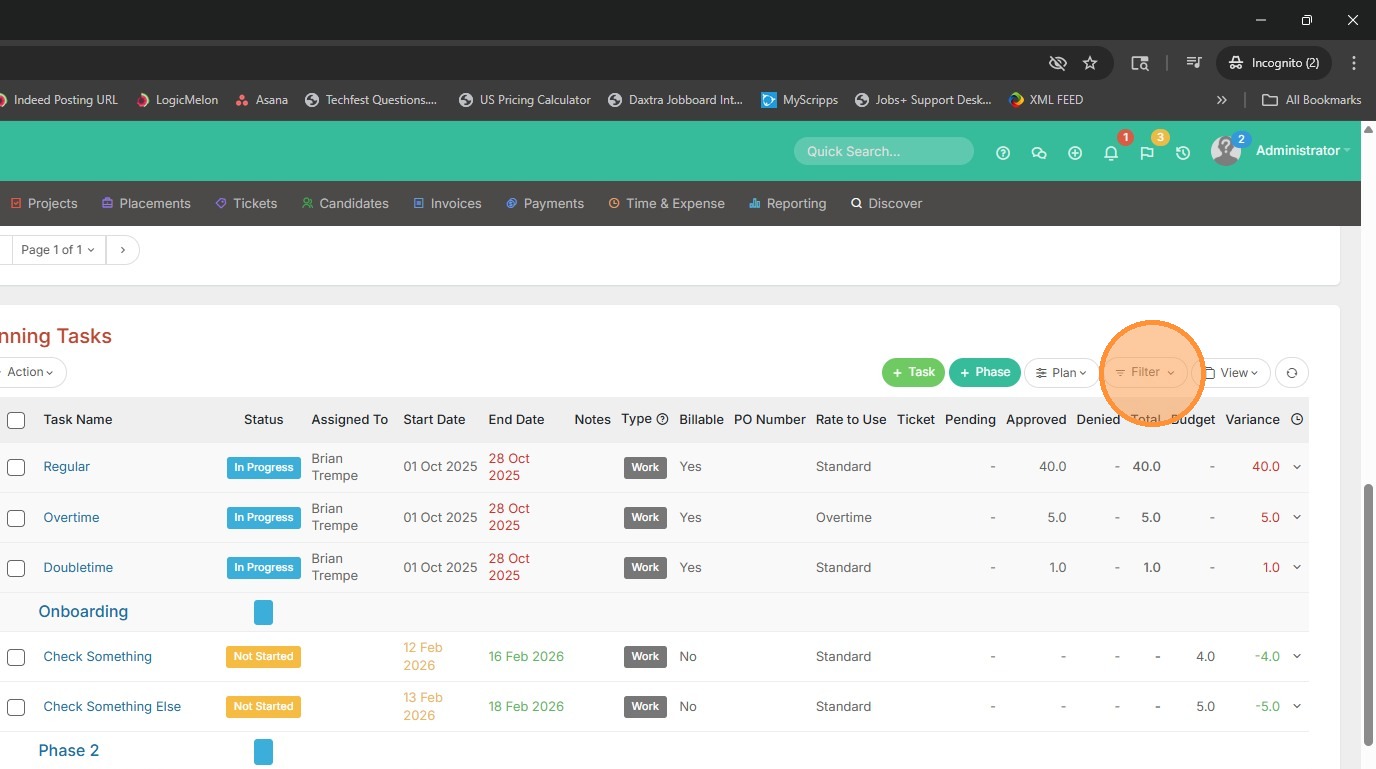Open the Tickets menu
The image size is (1376, 769).
(x=246, y=204)
